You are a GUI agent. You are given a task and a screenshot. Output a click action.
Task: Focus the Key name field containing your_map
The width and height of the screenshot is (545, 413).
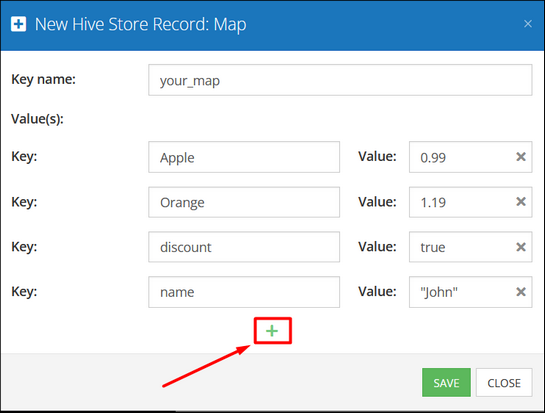pos(340,80)
